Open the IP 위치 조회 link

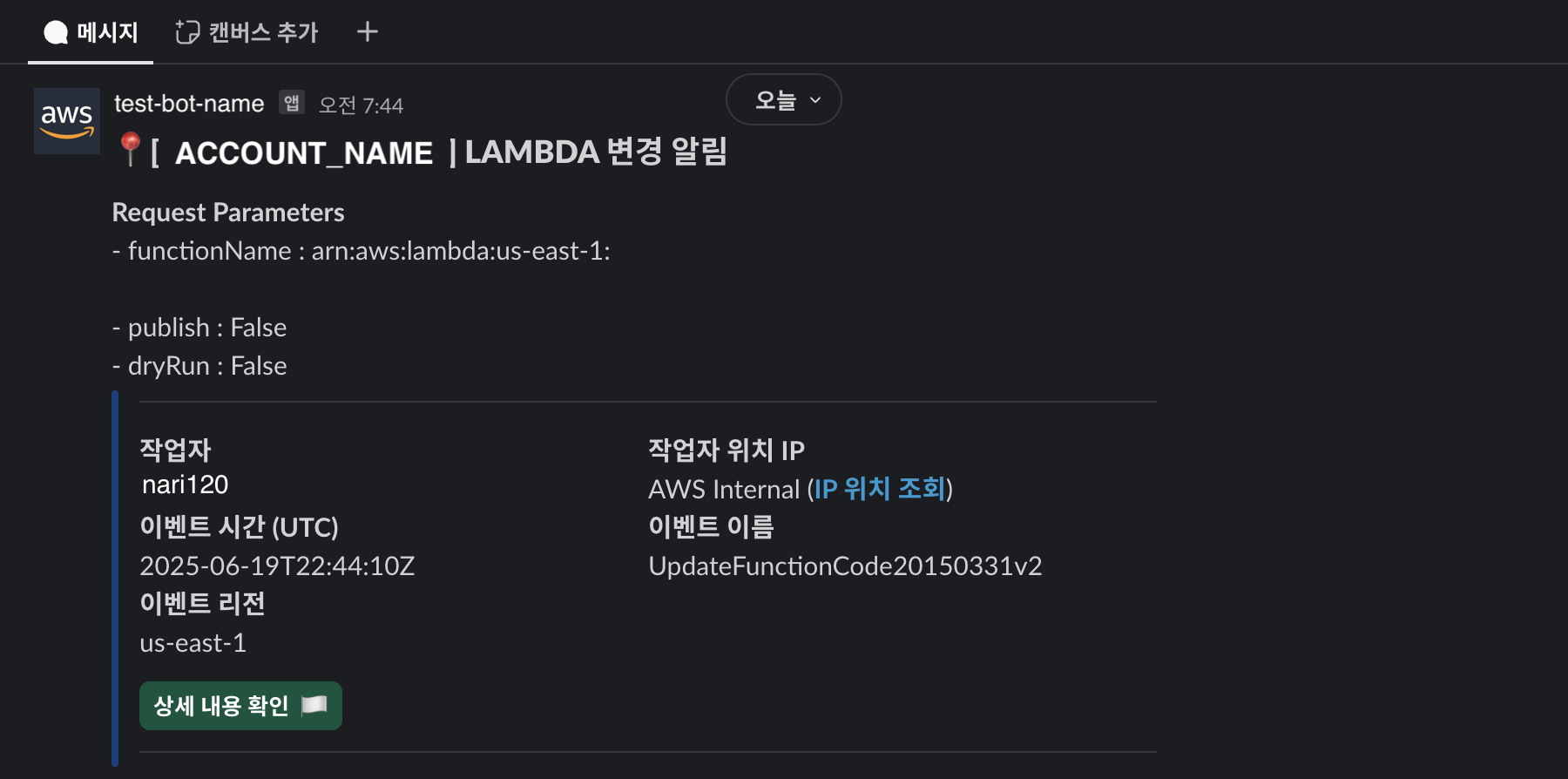tap(880, 489)
